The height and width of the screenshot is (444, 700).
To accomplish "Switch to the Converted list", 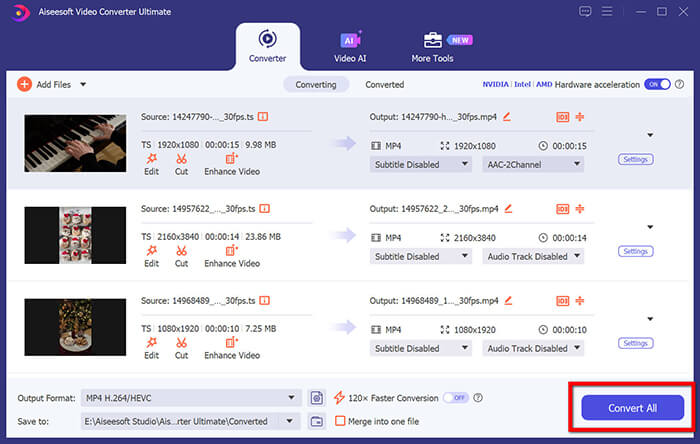I will pyautogui.click(x=384, y=85).
